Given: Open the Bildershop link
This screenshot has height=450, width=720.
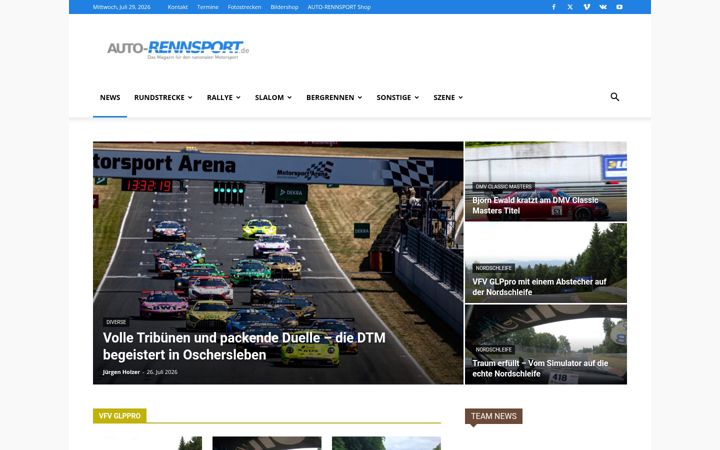Looking at the screenshot, I should pyautogui.click(x=284, y=7).
